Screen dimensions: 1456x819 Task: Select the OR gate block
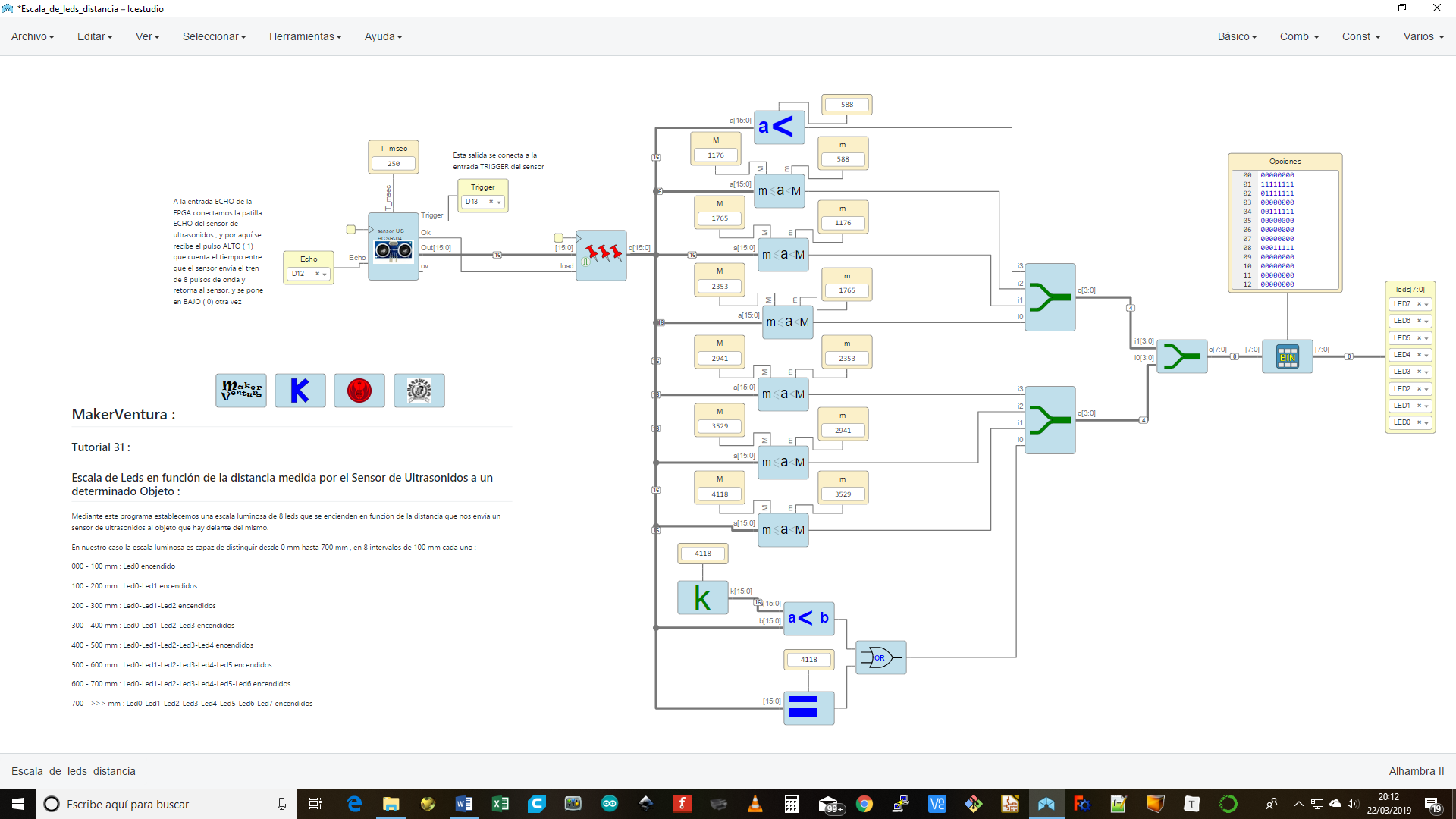click(x=880, y=657)
